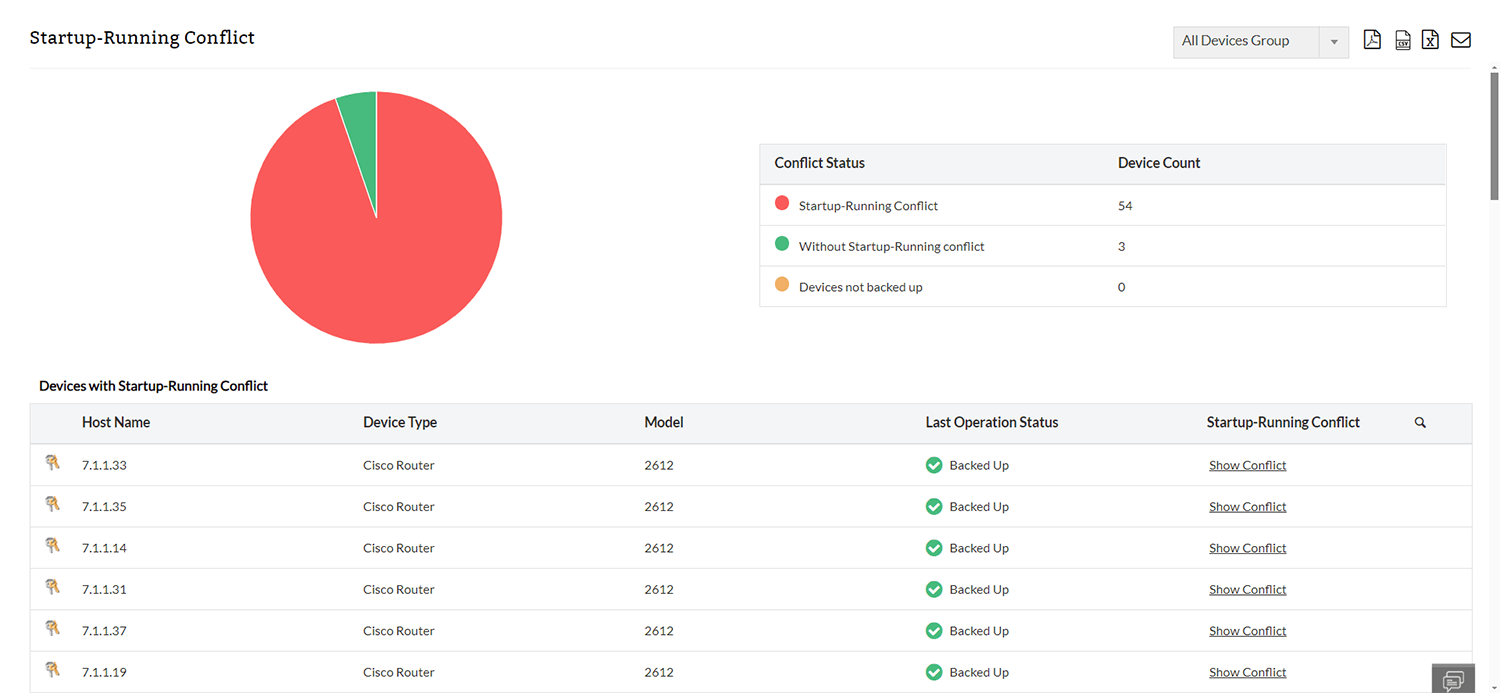Screen dimensions: 1500x693
Task: Click device icon for host 7.1.1.31
Action: click(53, 587)
